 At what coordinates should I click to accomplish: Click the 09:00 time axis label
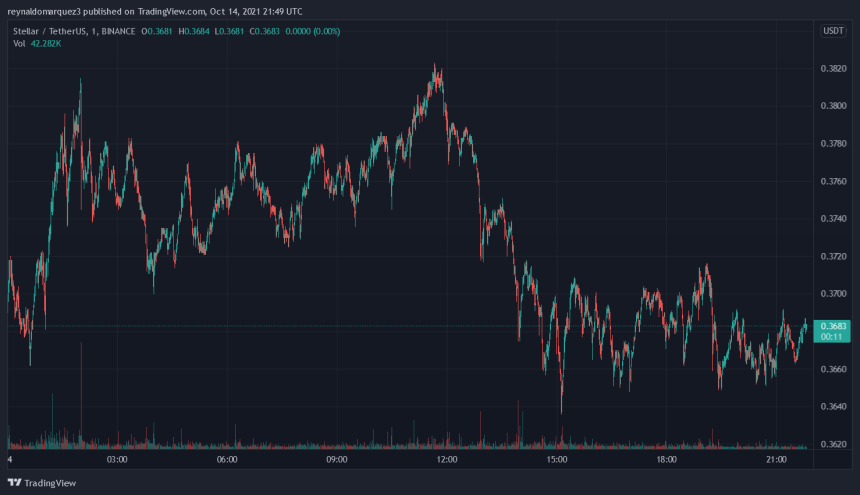pyautogui.click(x=337, y=460)
